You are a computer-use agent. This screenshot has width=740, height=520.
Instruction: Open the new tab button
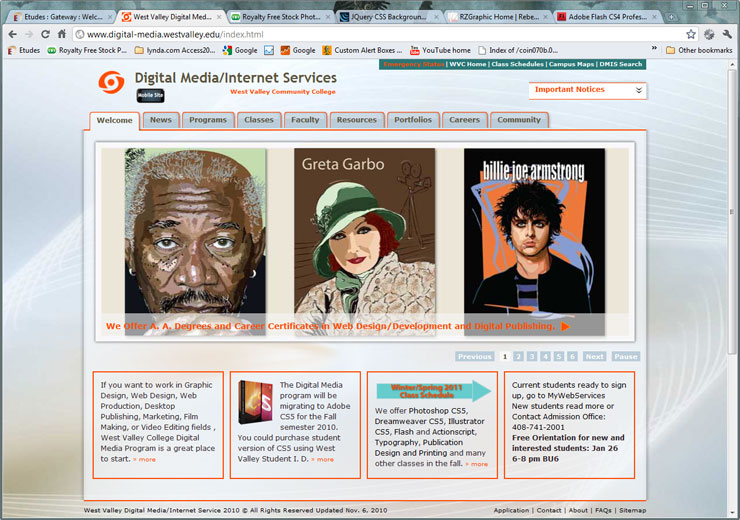[x=671, y=17]
